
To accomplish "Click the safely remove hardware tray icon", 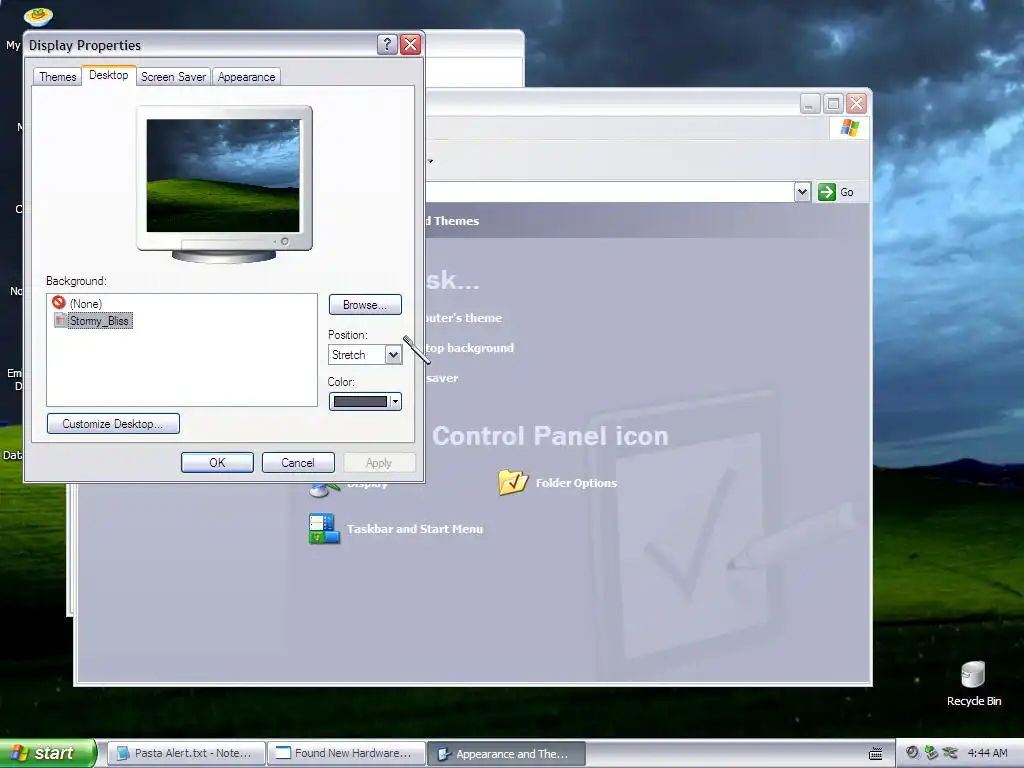I will pyautogui.click(x=950, y=753).
